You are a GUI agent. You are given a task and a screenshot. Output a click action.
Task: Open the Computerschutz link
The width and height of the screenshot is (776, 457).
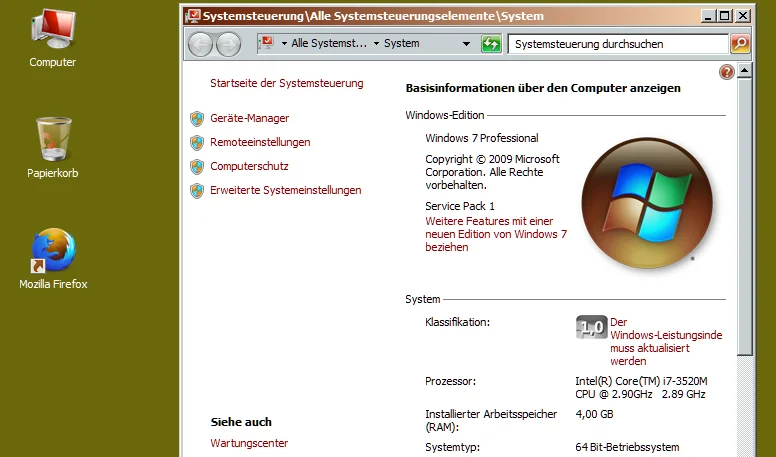(249, 166)
